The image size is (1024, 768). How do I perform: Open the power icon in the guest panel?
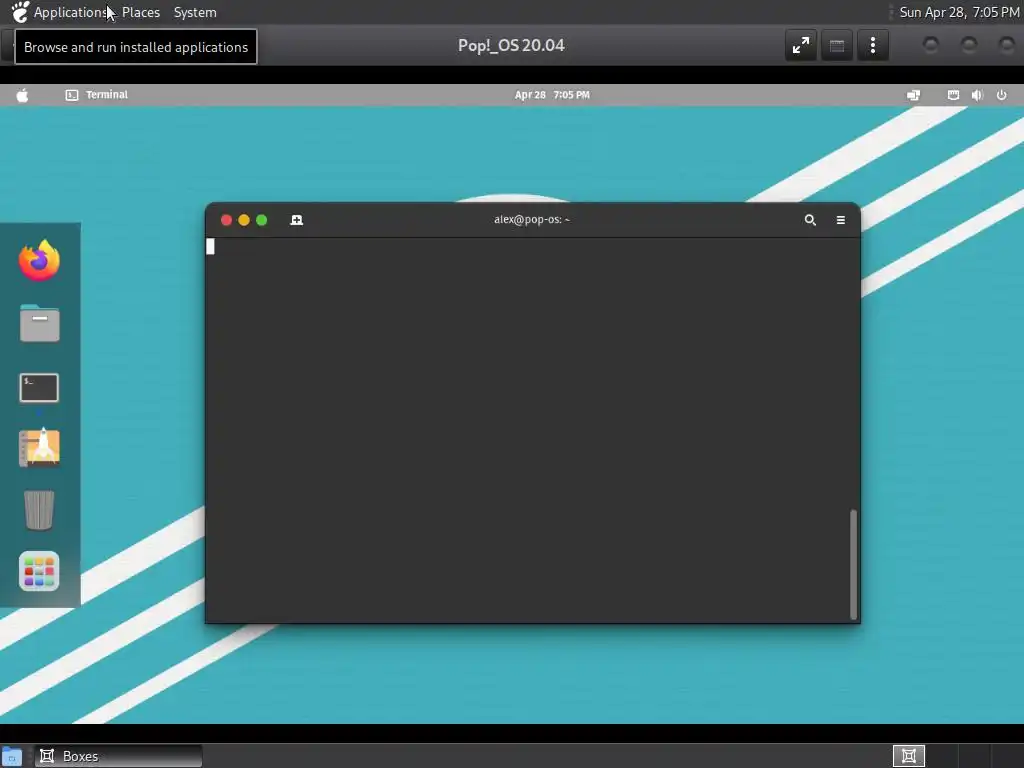pos(1001,95)
